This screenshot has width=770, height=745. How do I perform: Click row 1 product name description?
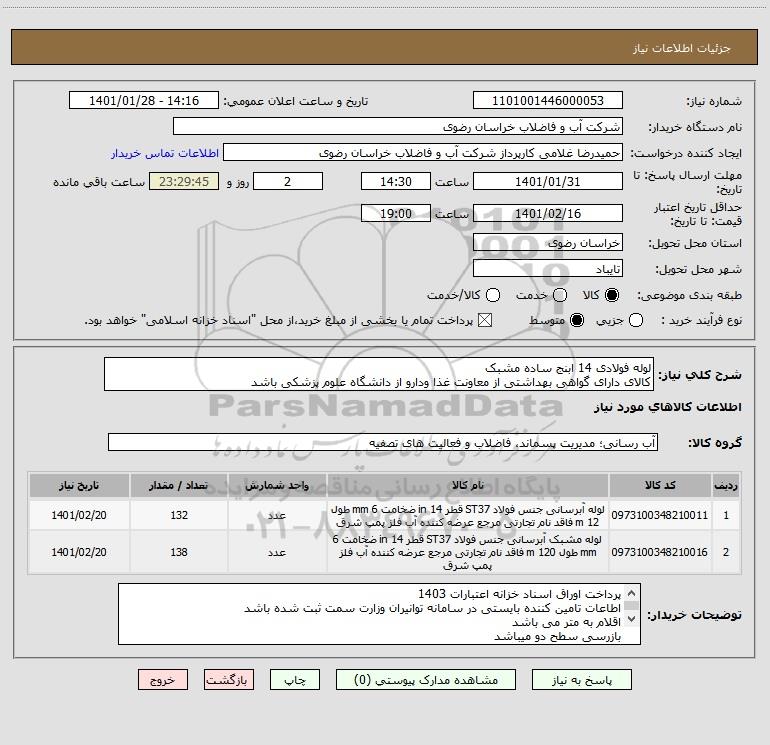point(468,516)
